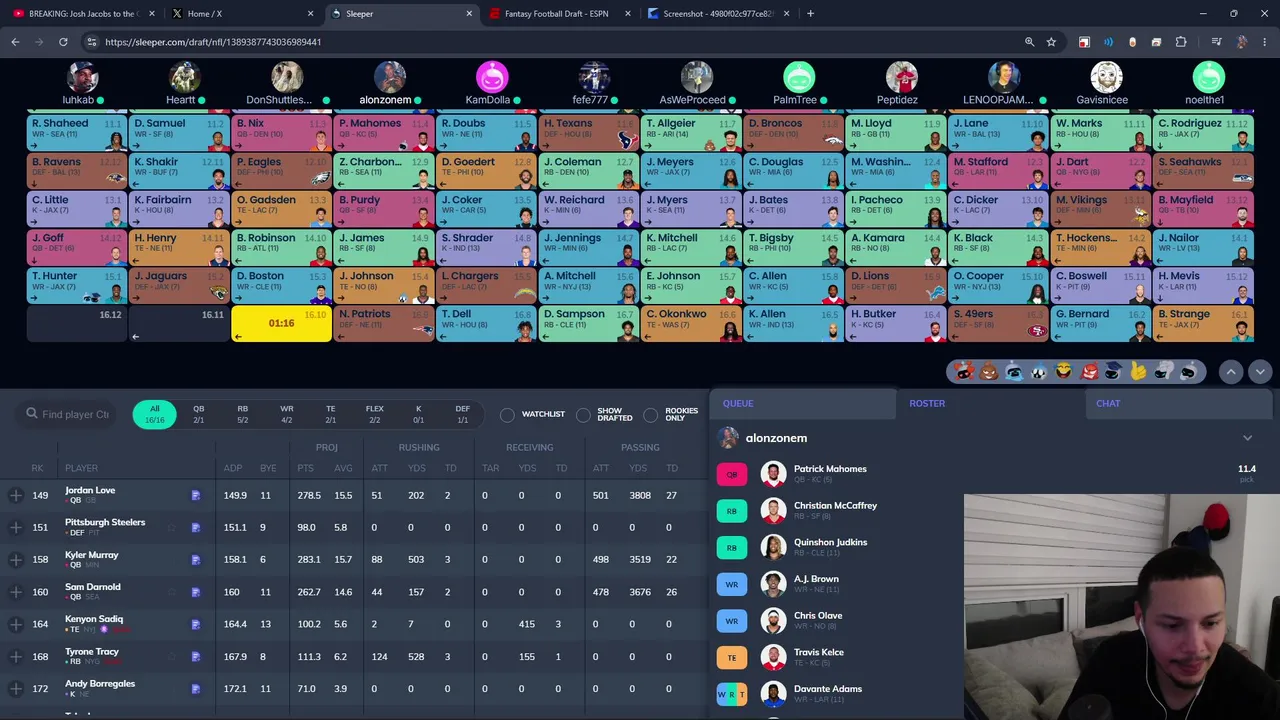Image resolution: width=1280 pixels, height=720 pixels.
Task: Filter players by QB position
Action: click(198, 414)
